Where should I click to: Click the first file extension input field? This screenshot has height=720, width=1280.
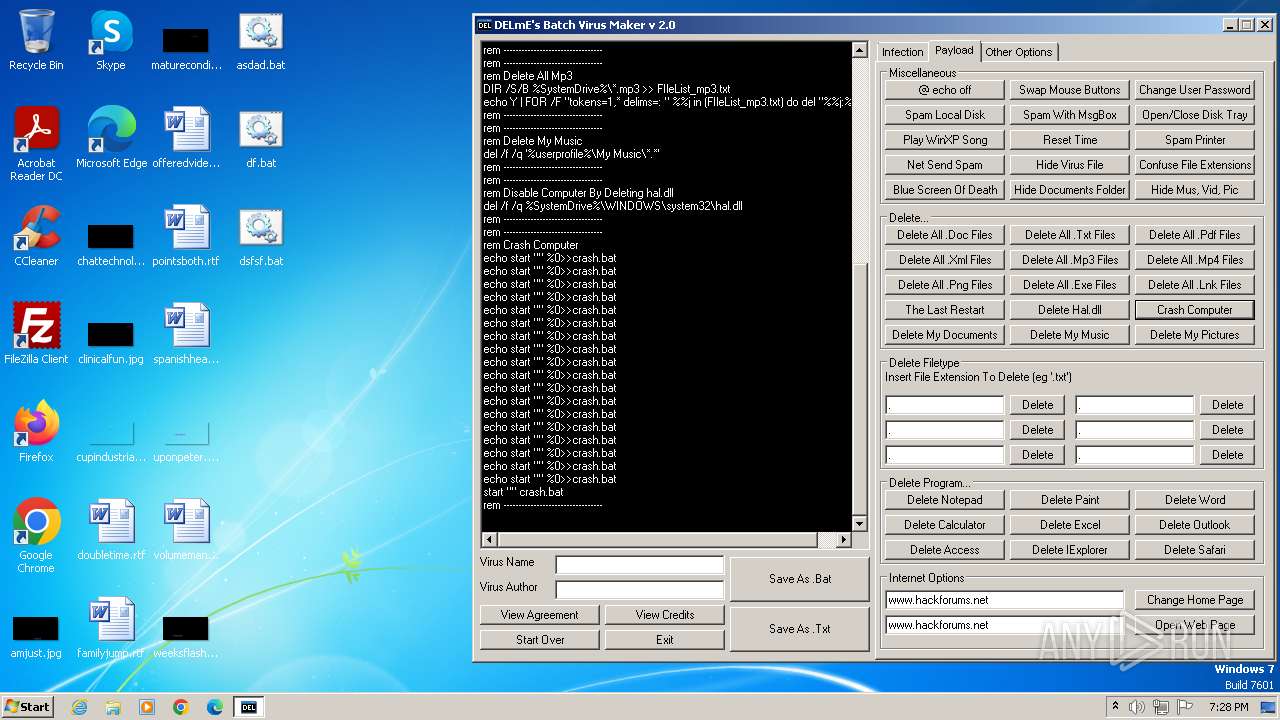coord(945,405)
